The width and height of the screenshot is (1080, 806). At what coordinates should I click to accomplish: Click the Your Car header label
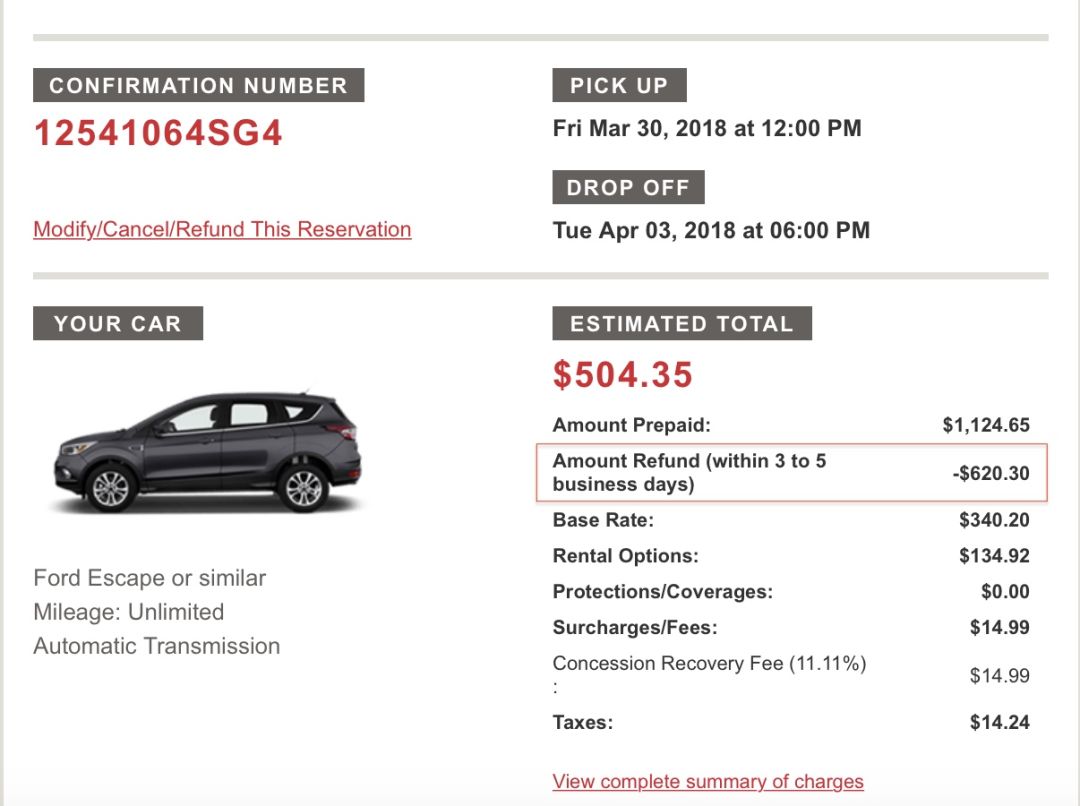(x=118, y=324)
